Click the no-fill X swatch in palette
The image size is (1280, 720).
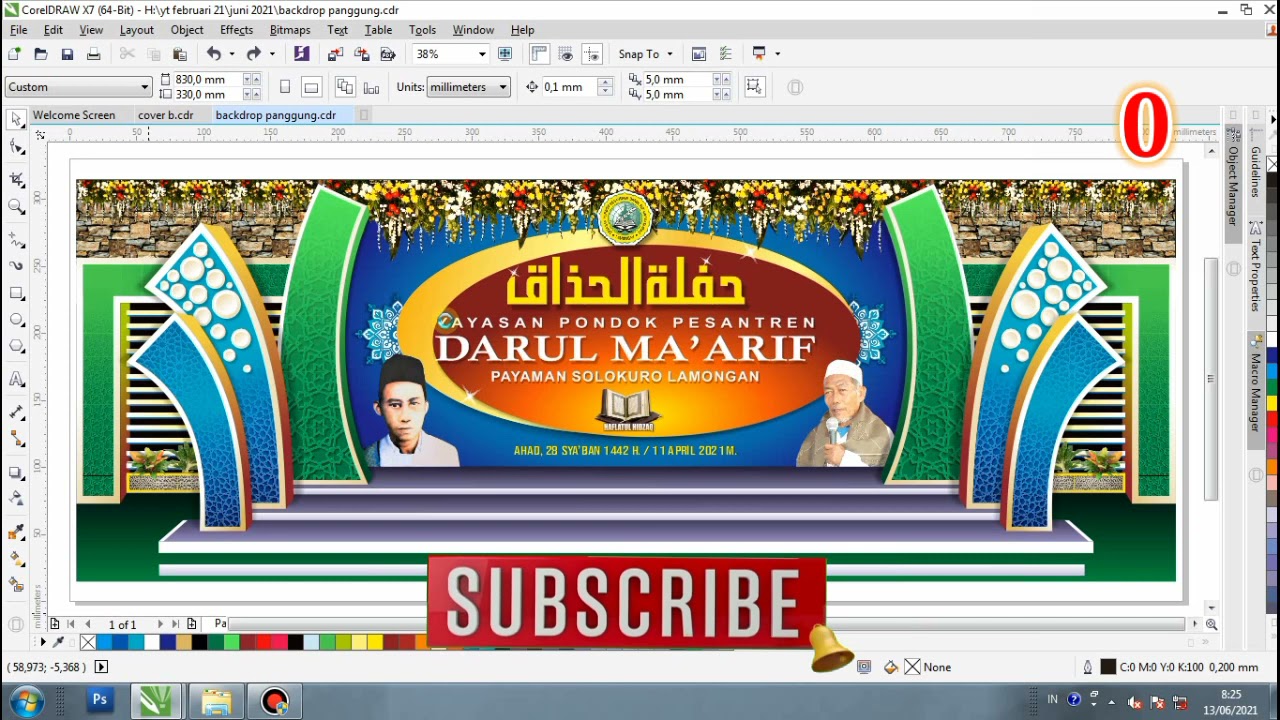(88, 642)
